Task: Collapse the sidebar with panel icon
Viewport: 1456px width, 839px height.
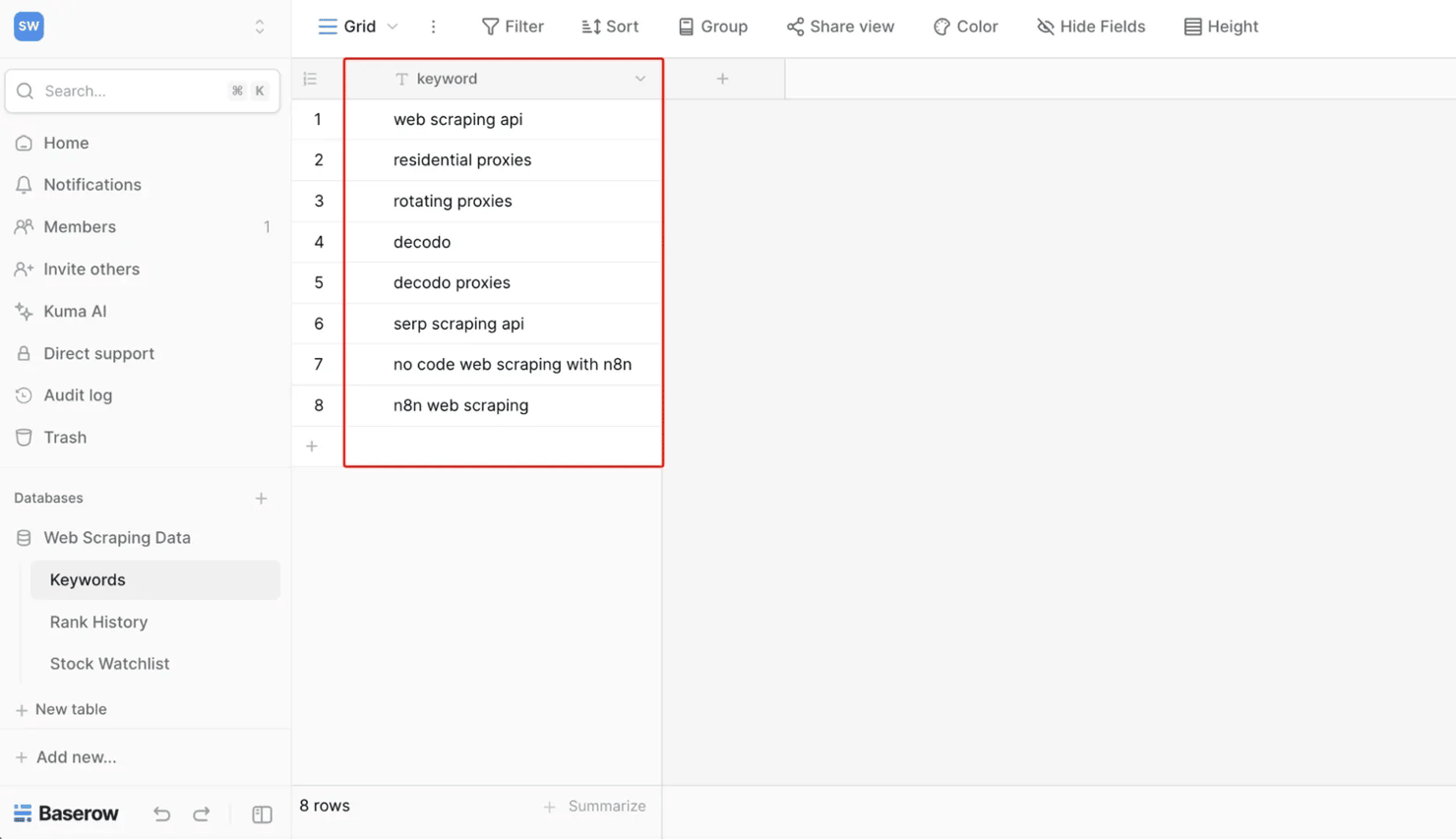Action: pyautogui.click(x=262, y=814)
